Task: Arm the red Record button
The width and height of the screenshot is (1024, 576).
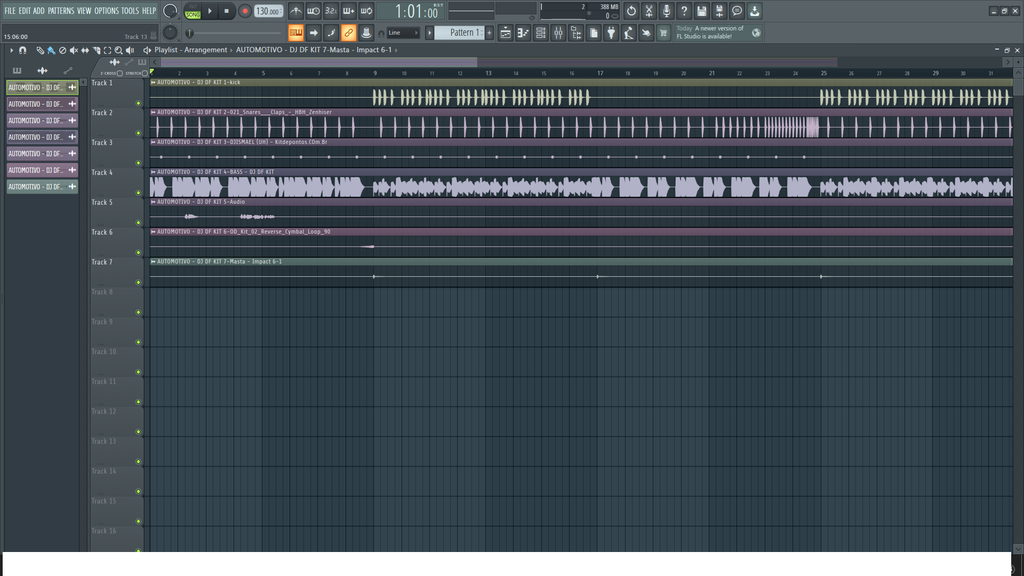Action: click(245, 11)
